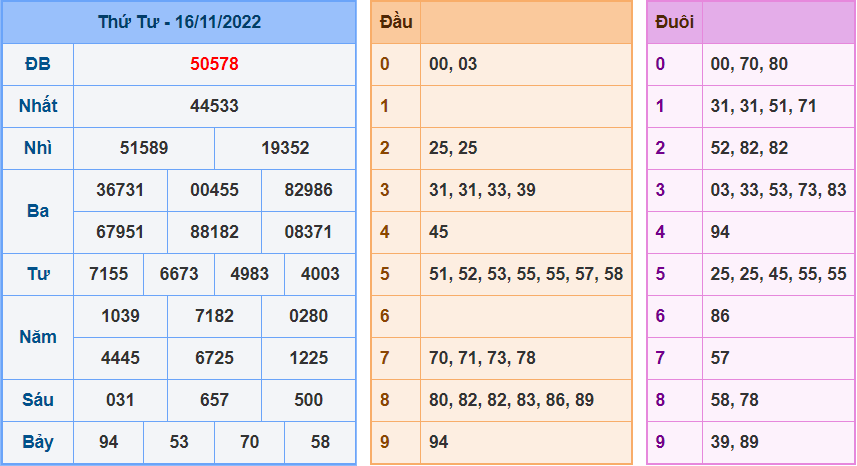Select seventh prize number 94
Image resolution: width=857 pixels, height=466 pixels.
tap(109, 442)
